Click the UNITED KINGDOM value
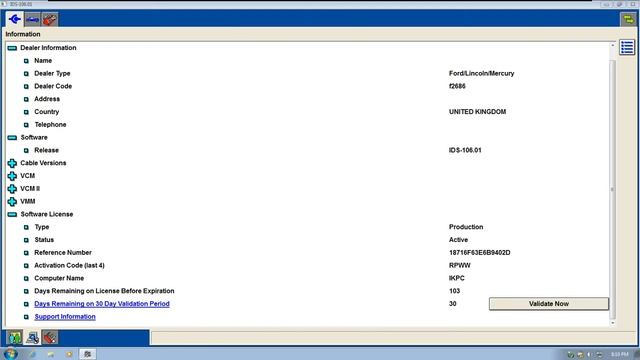 (477, 112)
